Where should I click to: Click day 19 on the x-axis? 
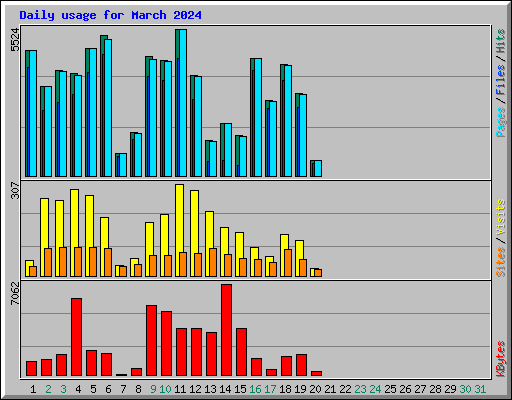pyautogui.click(x=300, y=389)
